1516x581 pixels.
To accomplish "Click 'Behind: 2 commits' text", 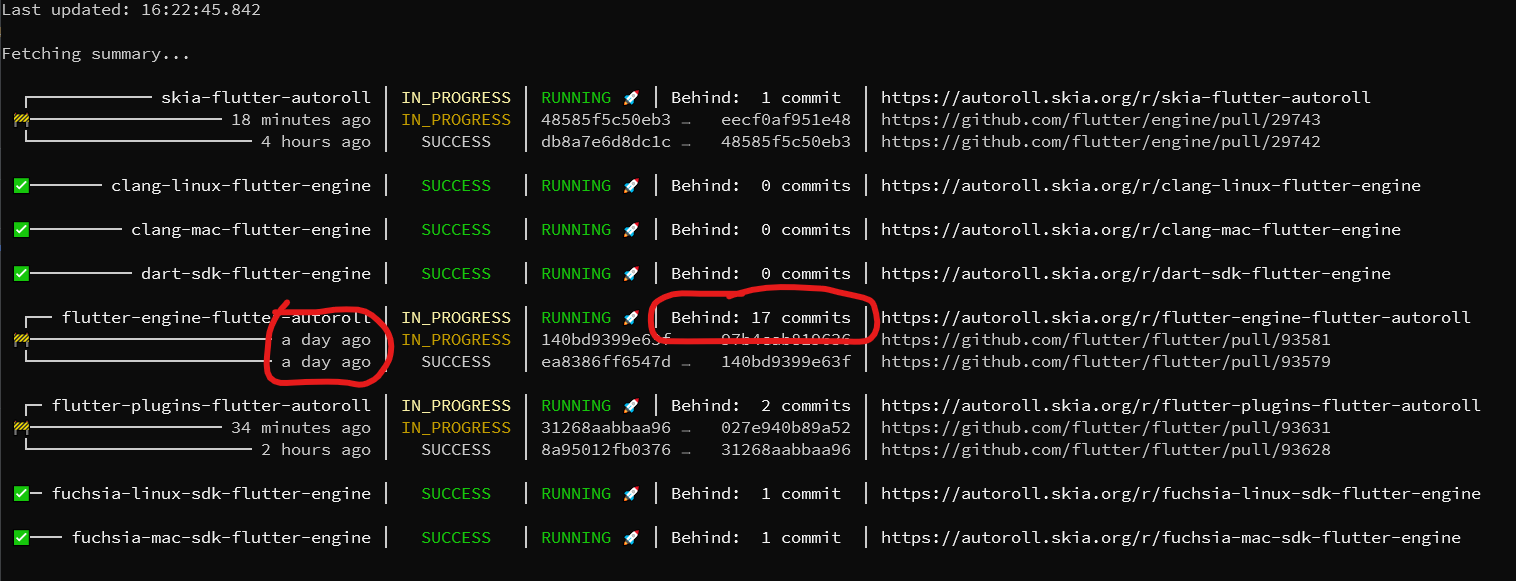I will 761,406.
